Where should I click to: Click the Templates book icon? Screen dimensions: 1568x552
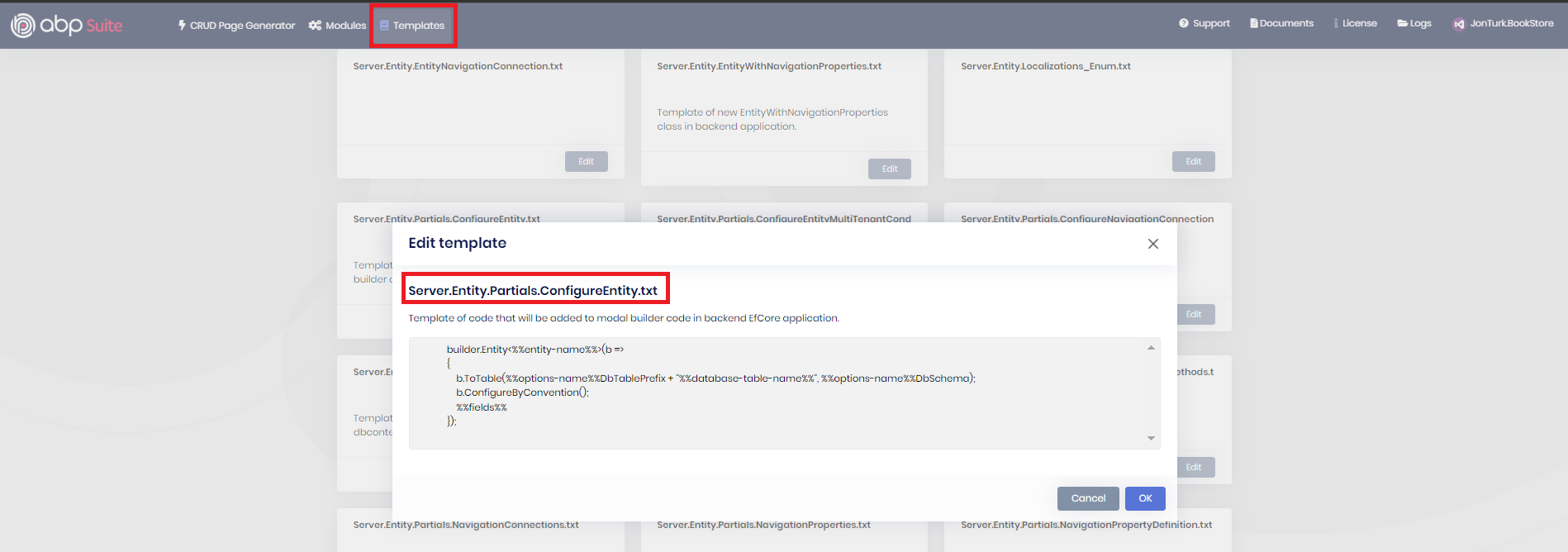pos(384,26)
